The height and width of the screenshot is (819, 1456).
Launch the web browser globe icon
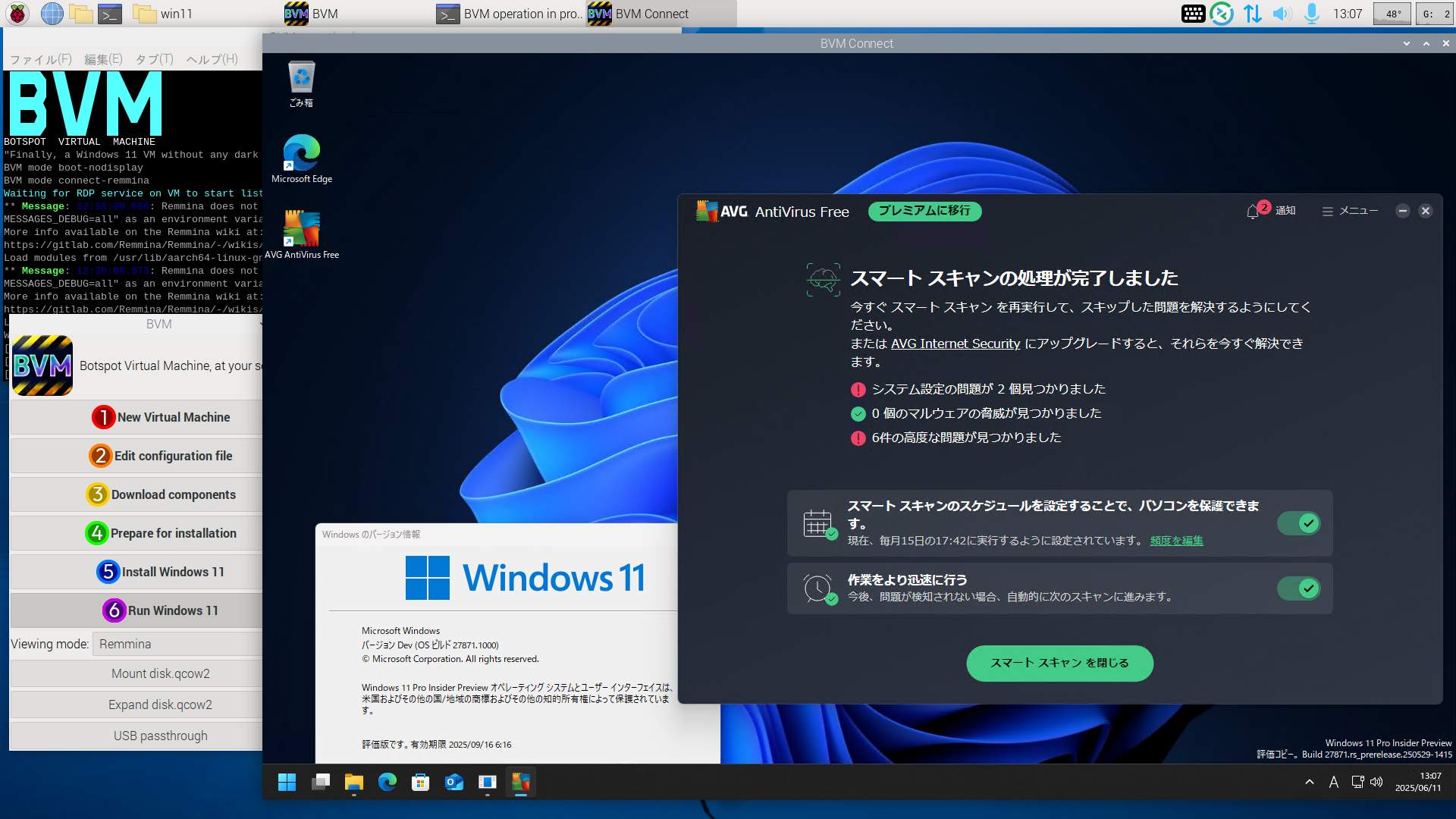(52, 13)
